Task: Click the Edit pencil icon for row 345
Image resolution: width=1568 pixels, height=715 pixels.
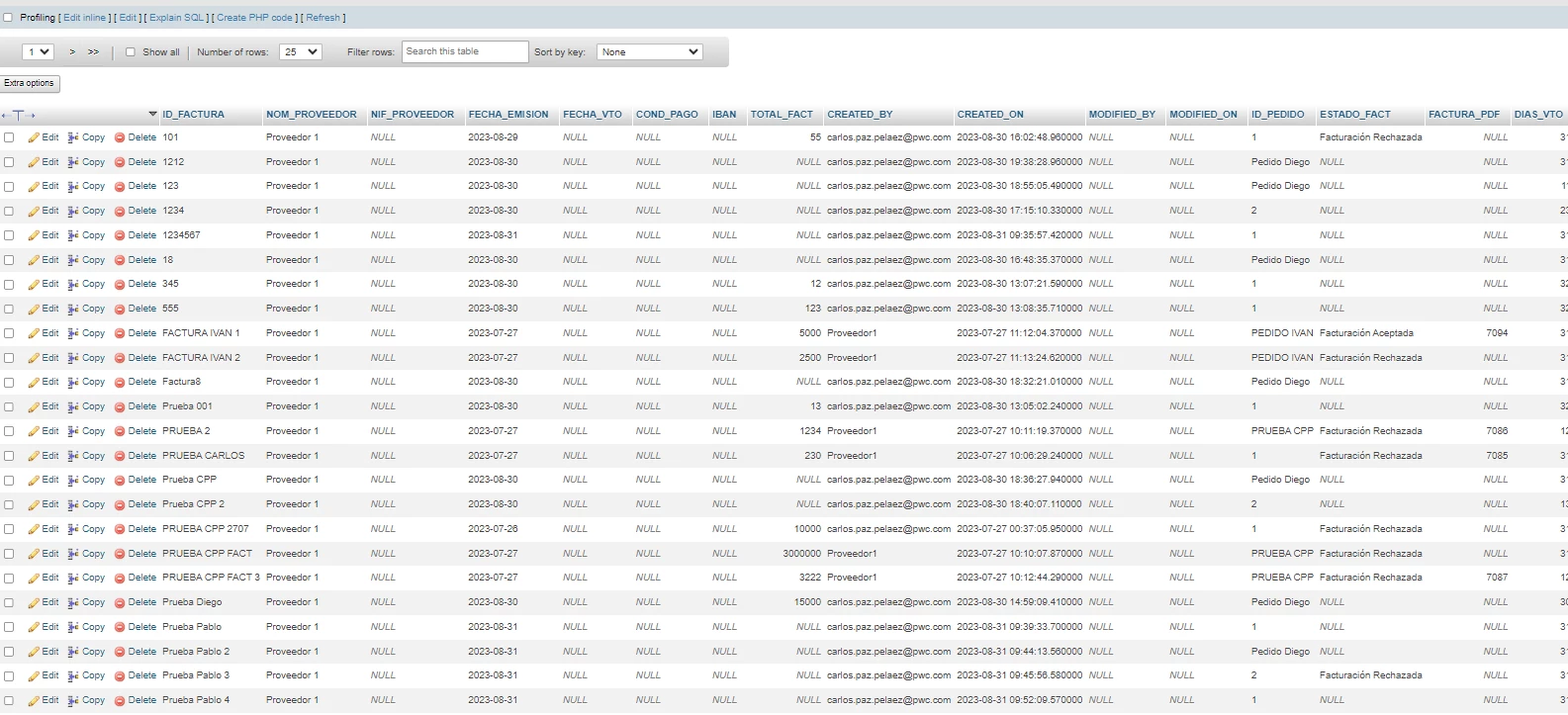Action: [x=34, y=284]
